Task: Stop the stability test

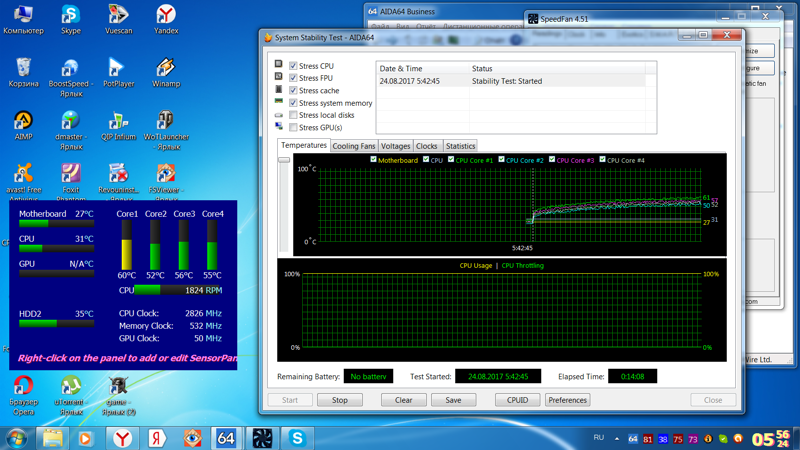Action: coord(340,400)
